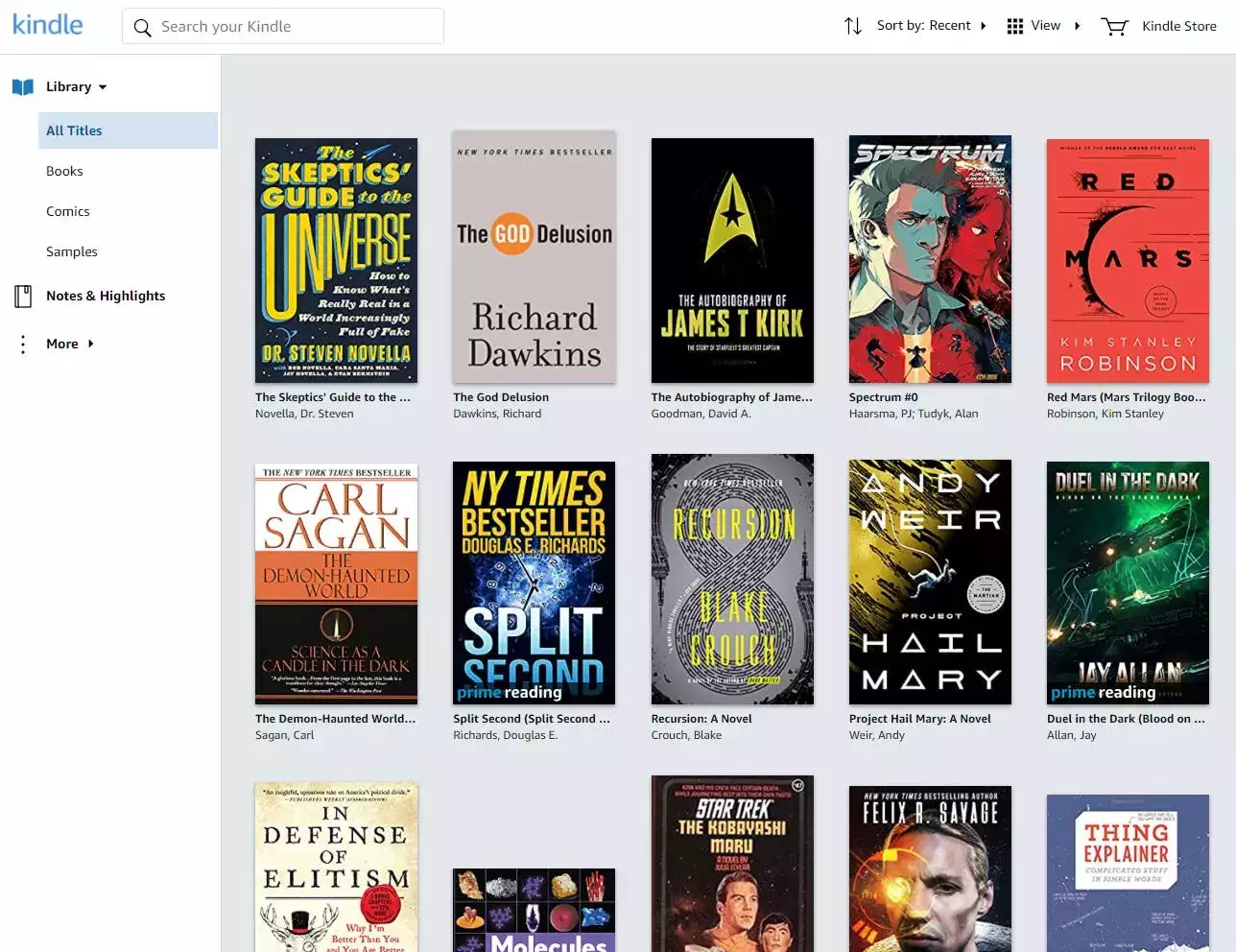Open the Project Hail Mary cover
1236x952 pixels.
tap(930, 583)
